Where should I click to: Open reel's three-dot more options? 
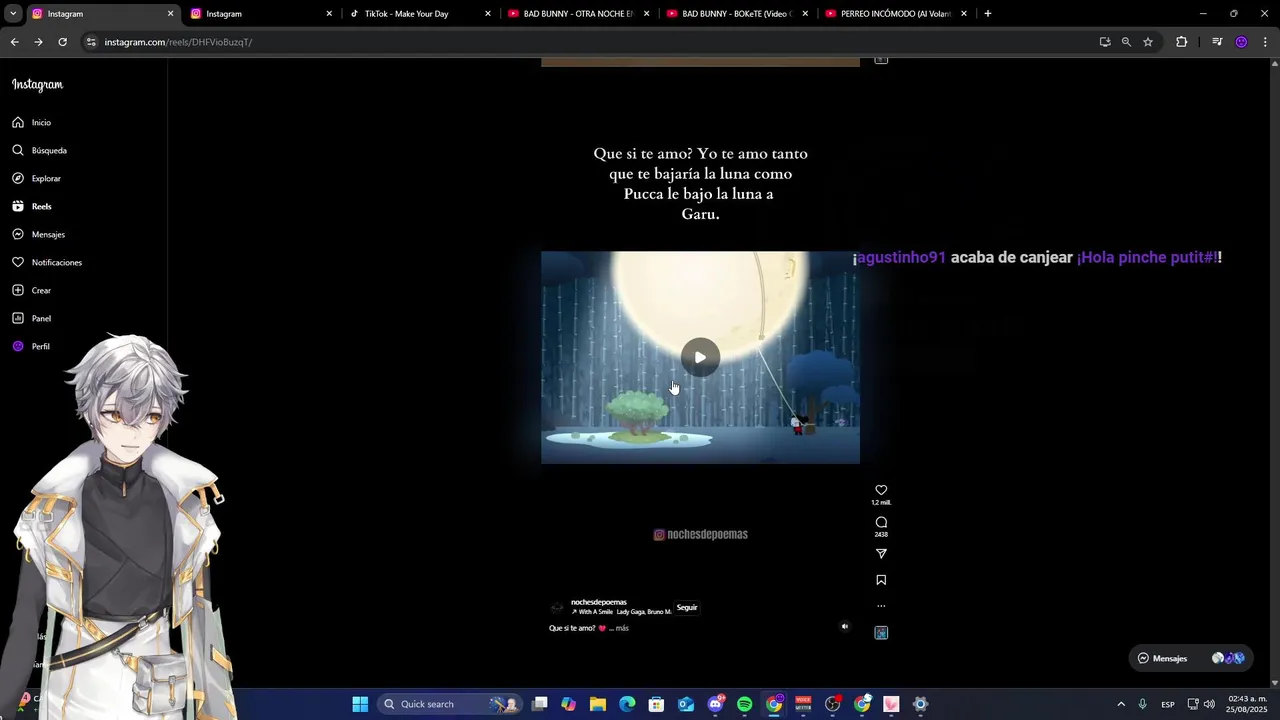point(881,605)
